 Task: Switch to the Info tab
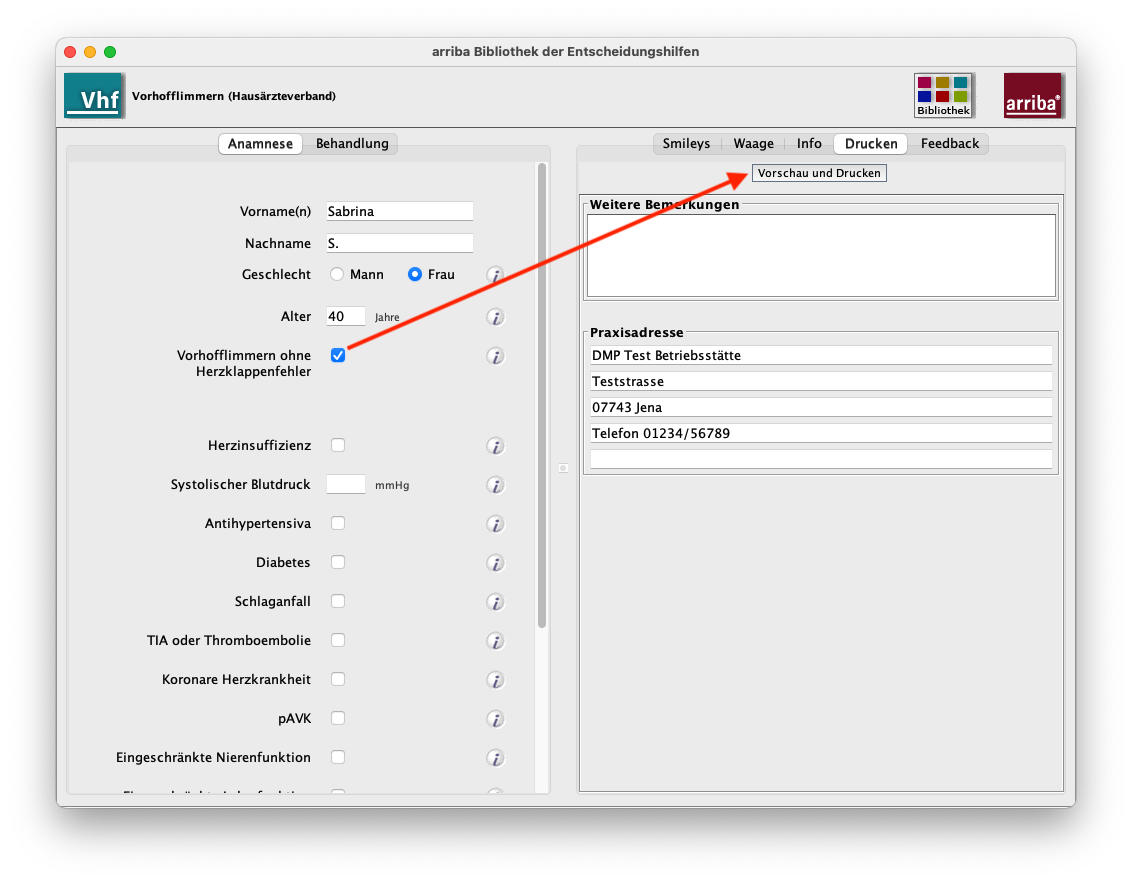tap(809, 144)
